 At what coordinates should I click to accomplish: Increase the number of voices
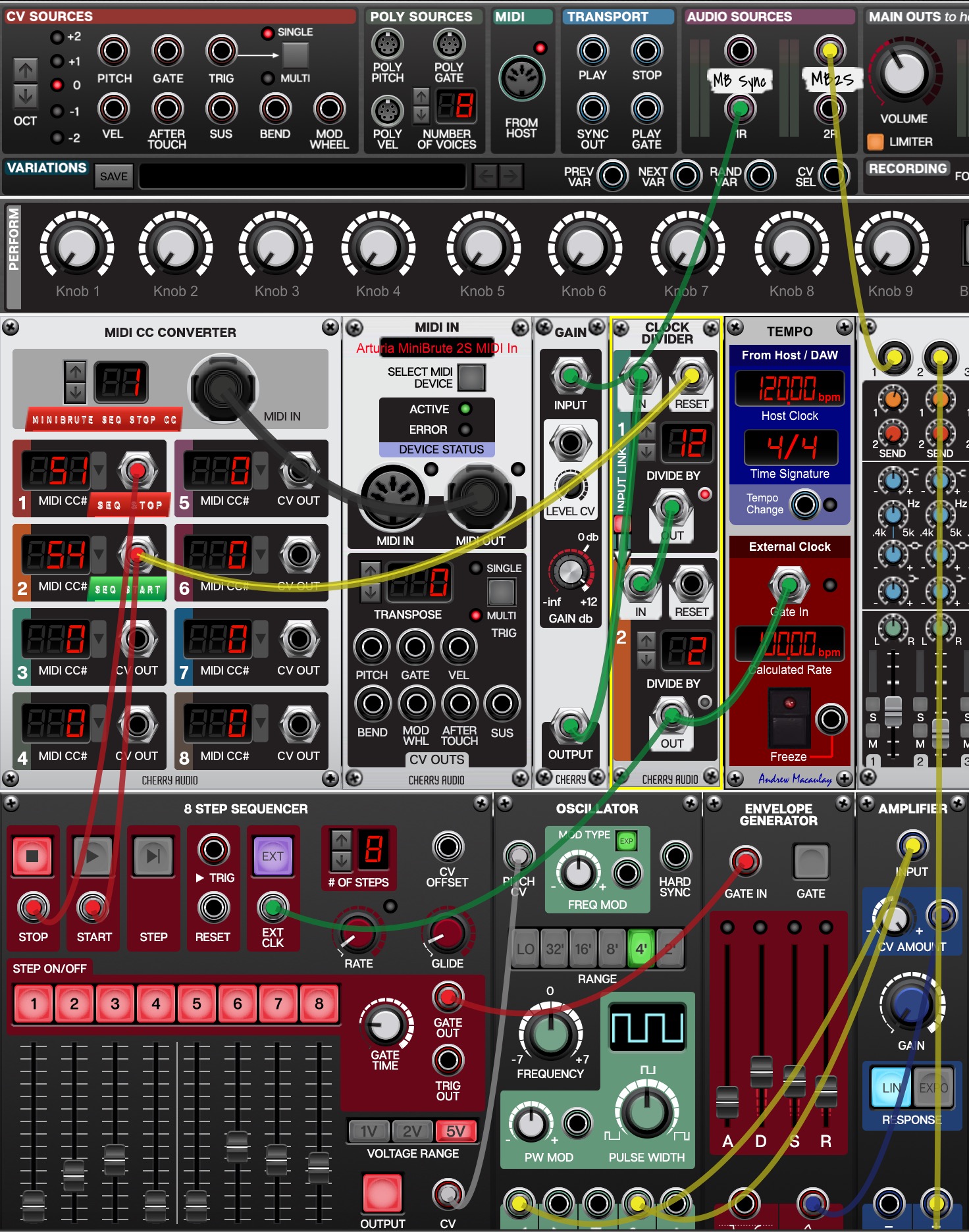tap(421, 96)
